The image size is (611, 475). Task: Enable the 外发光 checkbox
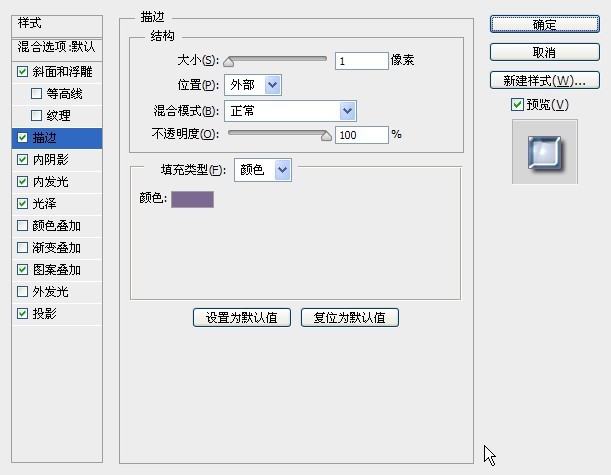[x=23, y=292]
